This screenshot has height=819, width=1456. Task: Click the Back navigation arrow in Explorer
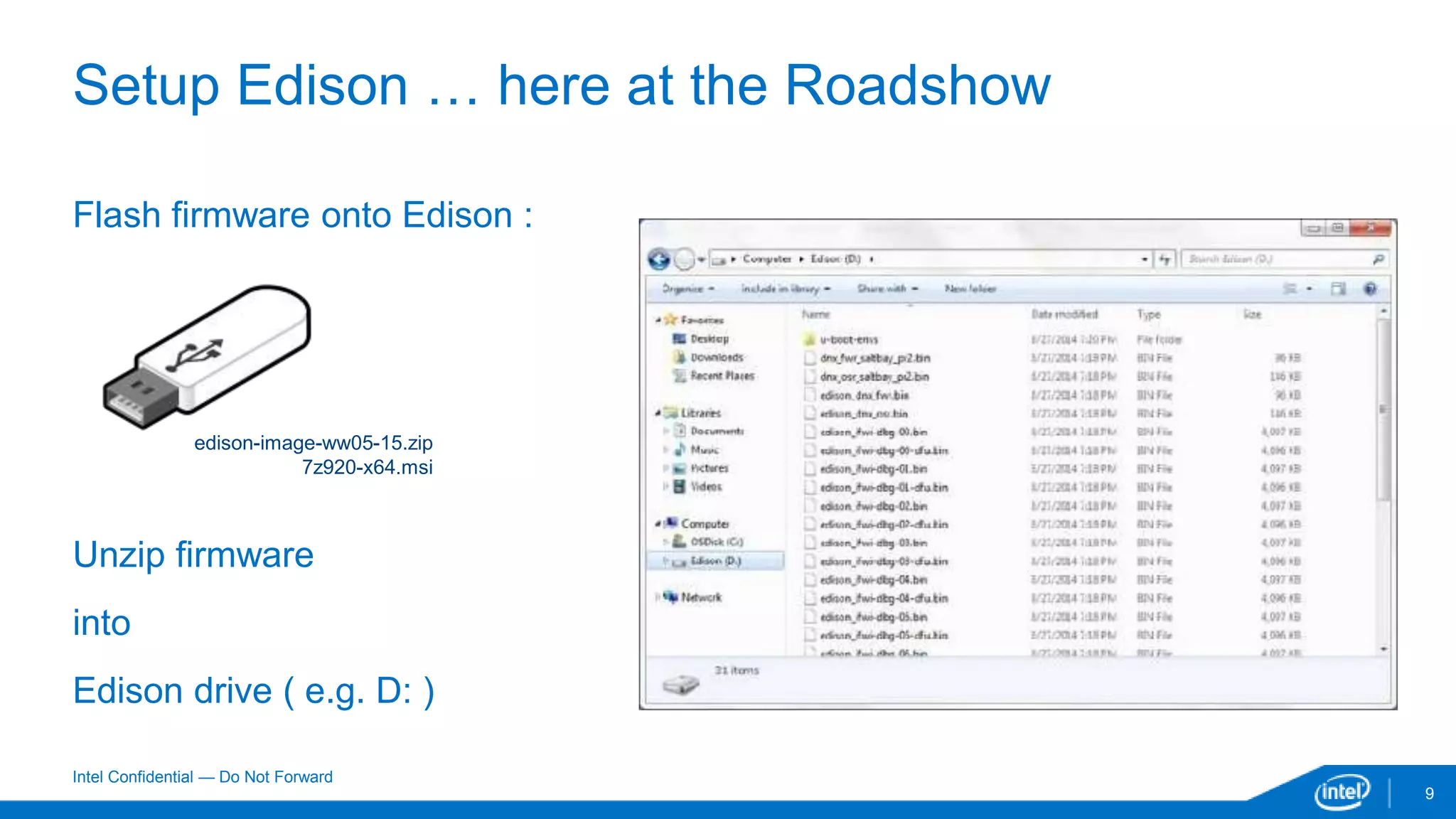[x=659, y=259]
